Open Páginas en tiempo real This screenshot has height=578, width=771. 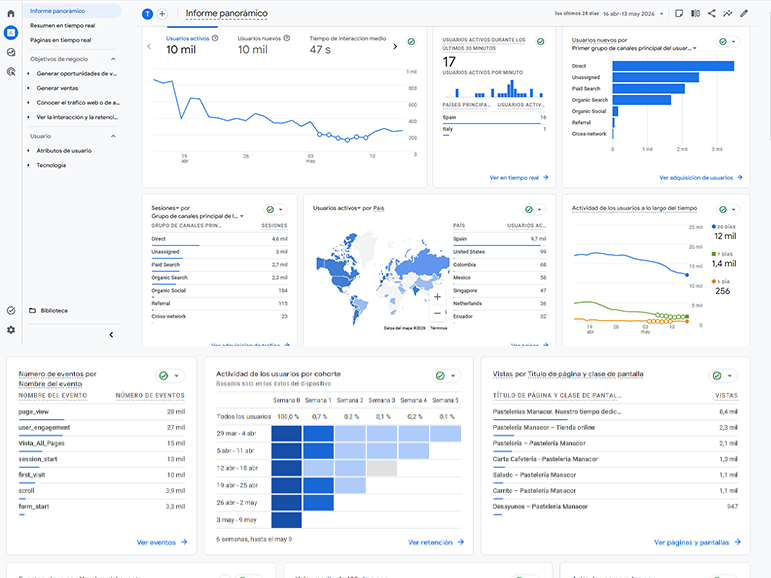point(60,40)
